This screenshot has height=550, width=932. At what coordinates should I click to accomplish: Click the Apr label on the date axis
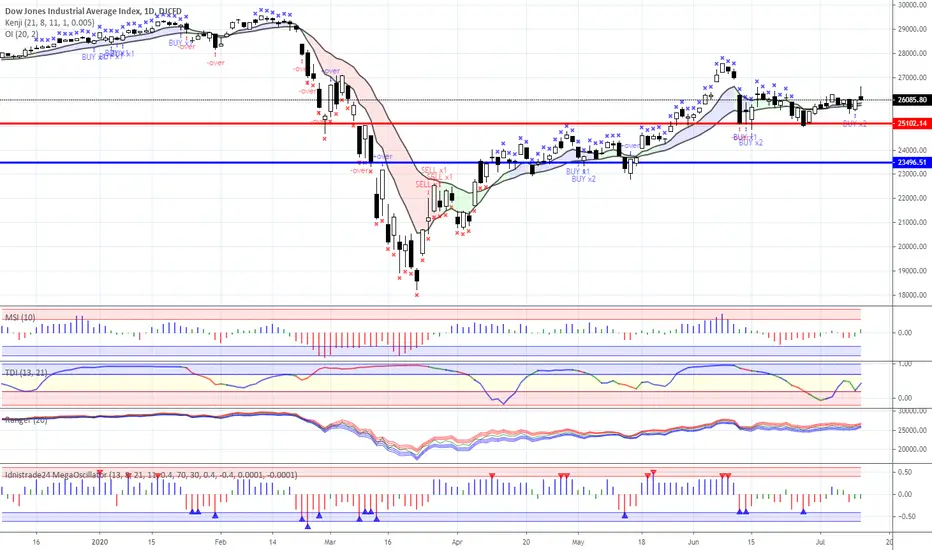pos(457,542)
